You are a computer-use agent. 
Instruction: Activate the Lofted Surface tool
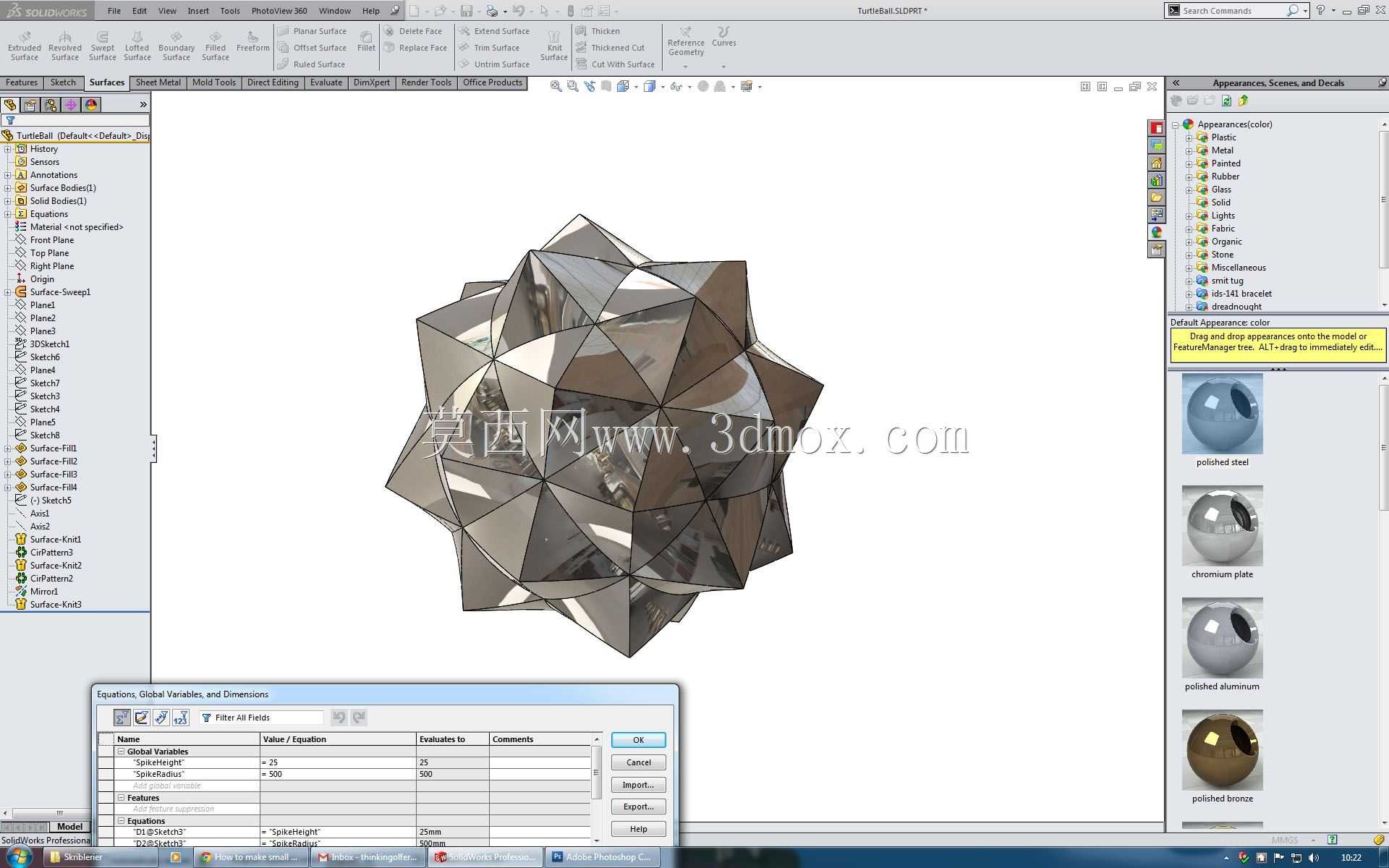pyautogui.click(x=137, y=46)
